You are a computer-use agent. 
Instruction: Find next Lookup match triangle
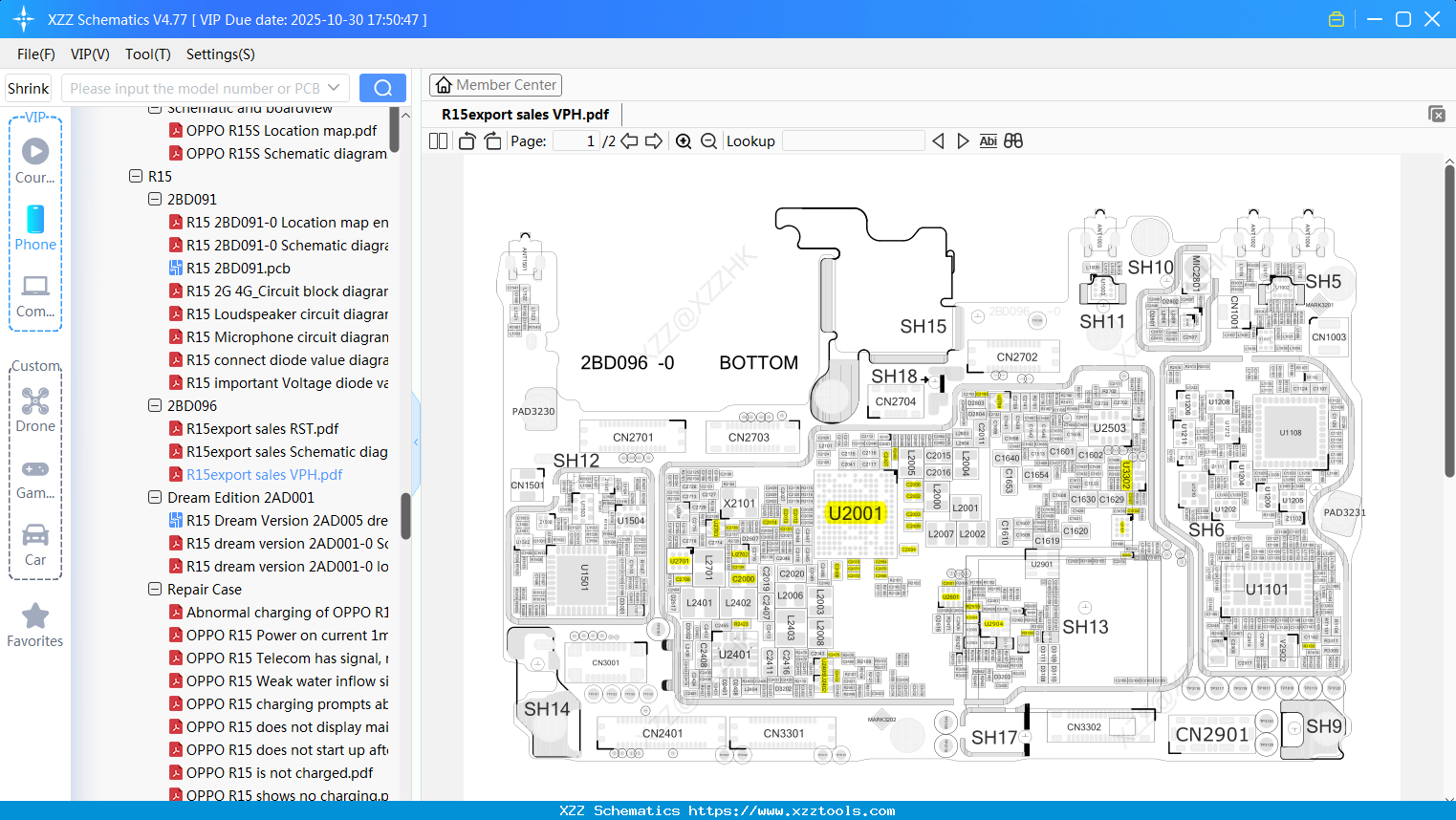[963, 140]
